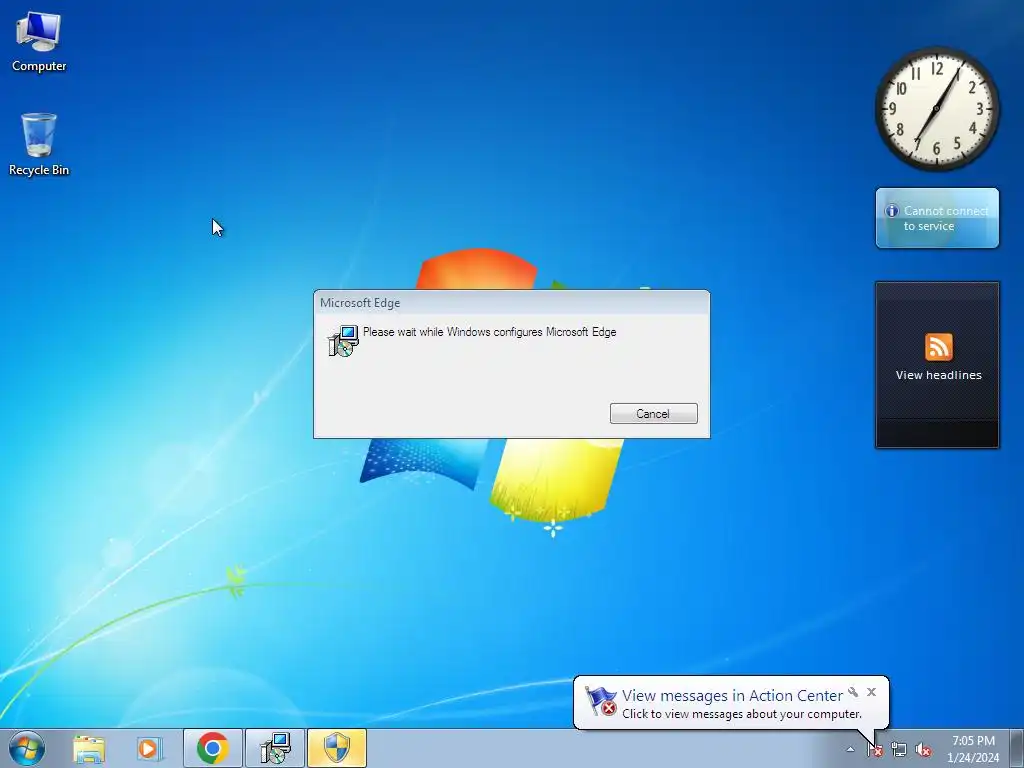Click "Click to view messages about your computer."

click(x=741, y=714)
